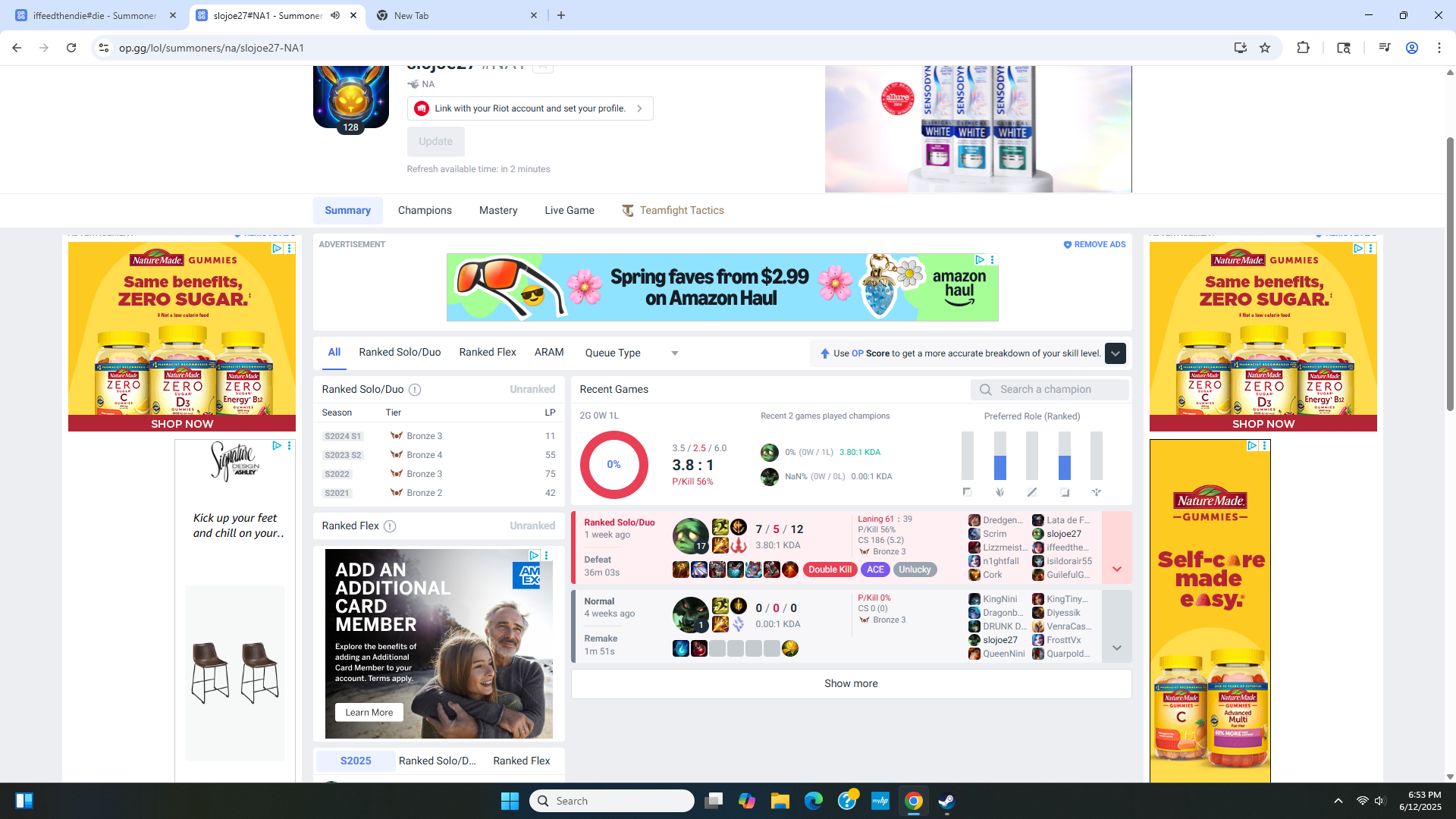Click info icon beside Ranked Solo/Duo heading
The width and height of the screenshot is (1456, 819).
(x=415, y=390)
